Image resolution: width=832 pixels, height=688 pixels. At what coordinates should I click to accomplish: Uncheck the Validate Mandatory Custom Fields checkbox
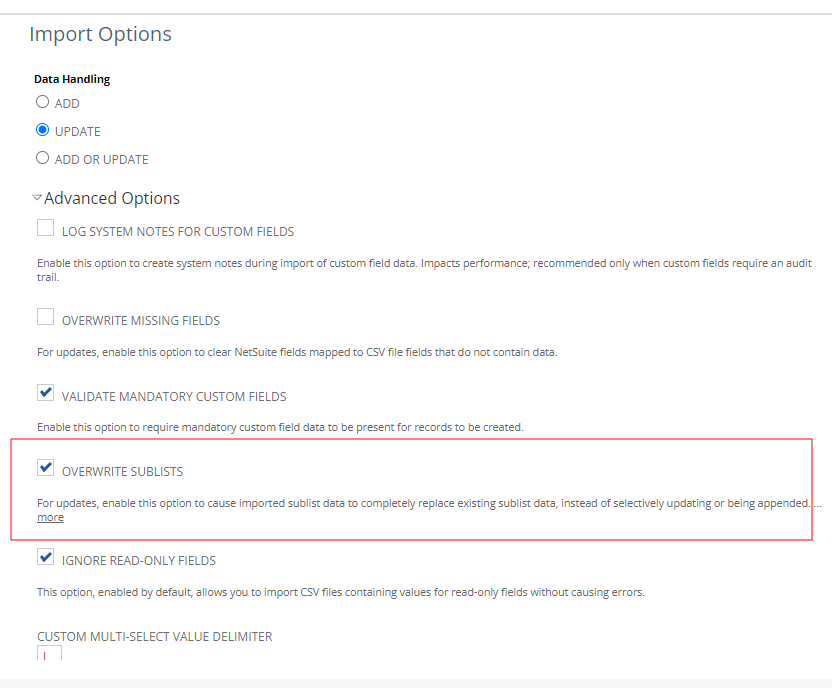click(x=45, y=393)
